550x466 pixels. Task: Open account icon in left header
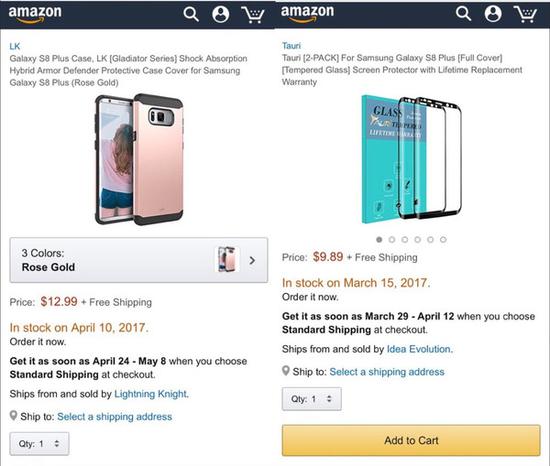pyautogui.click(x=221, y=14)
